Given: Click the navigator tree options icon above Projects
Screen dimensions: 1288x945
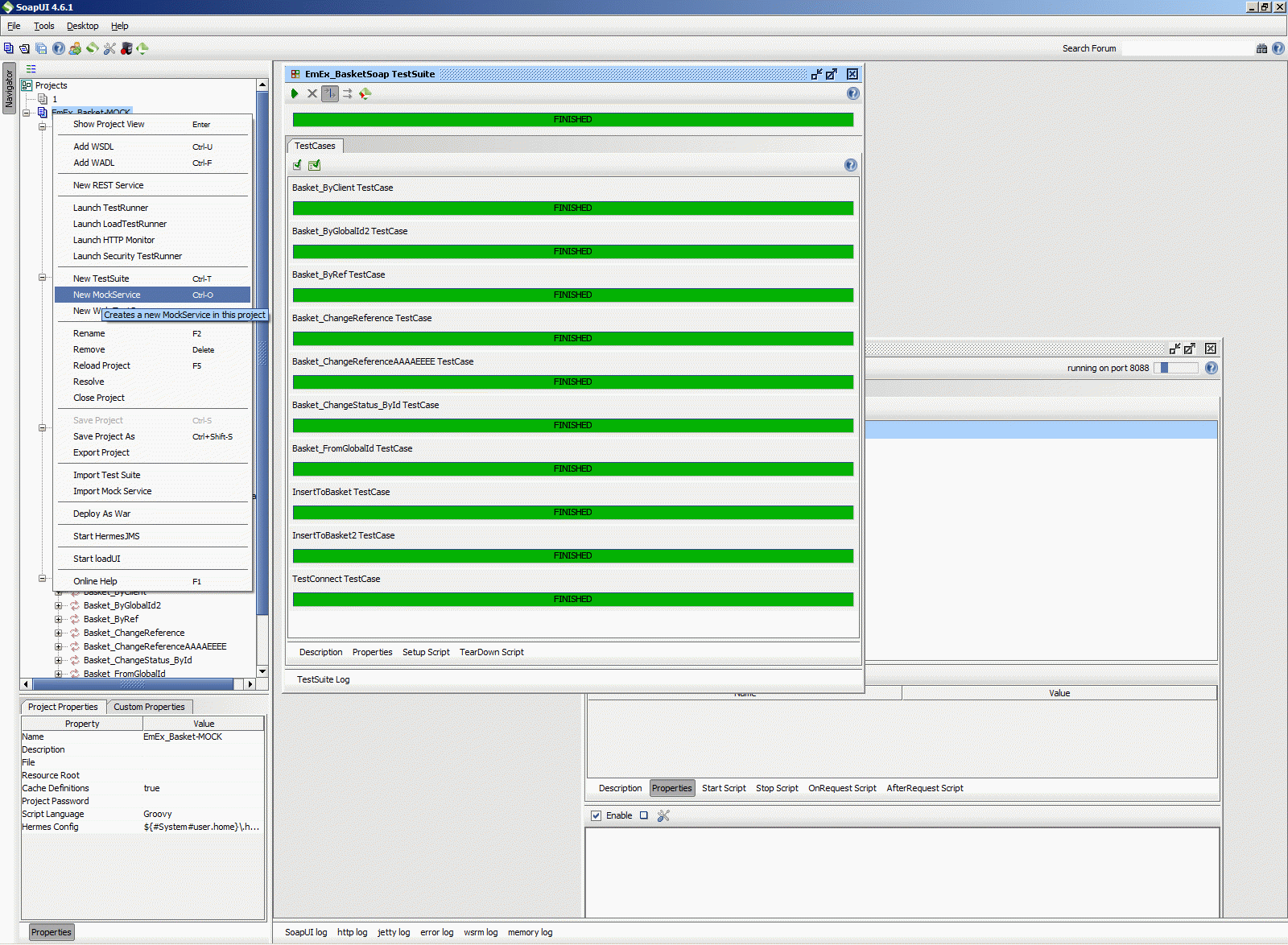Looking at the screenshot, I should [x=31, y=69].
